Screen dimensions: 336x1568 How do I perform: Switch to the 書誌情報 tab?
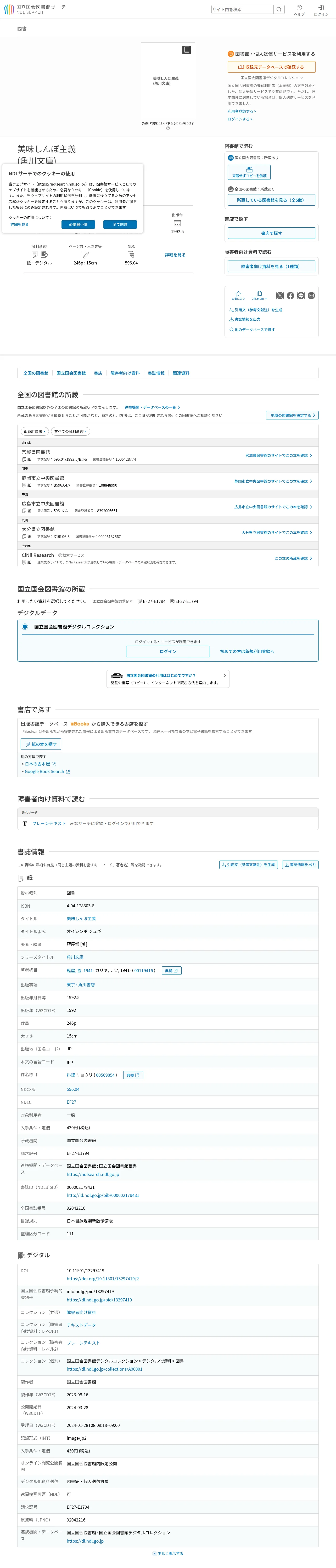[x=156, y=373]
